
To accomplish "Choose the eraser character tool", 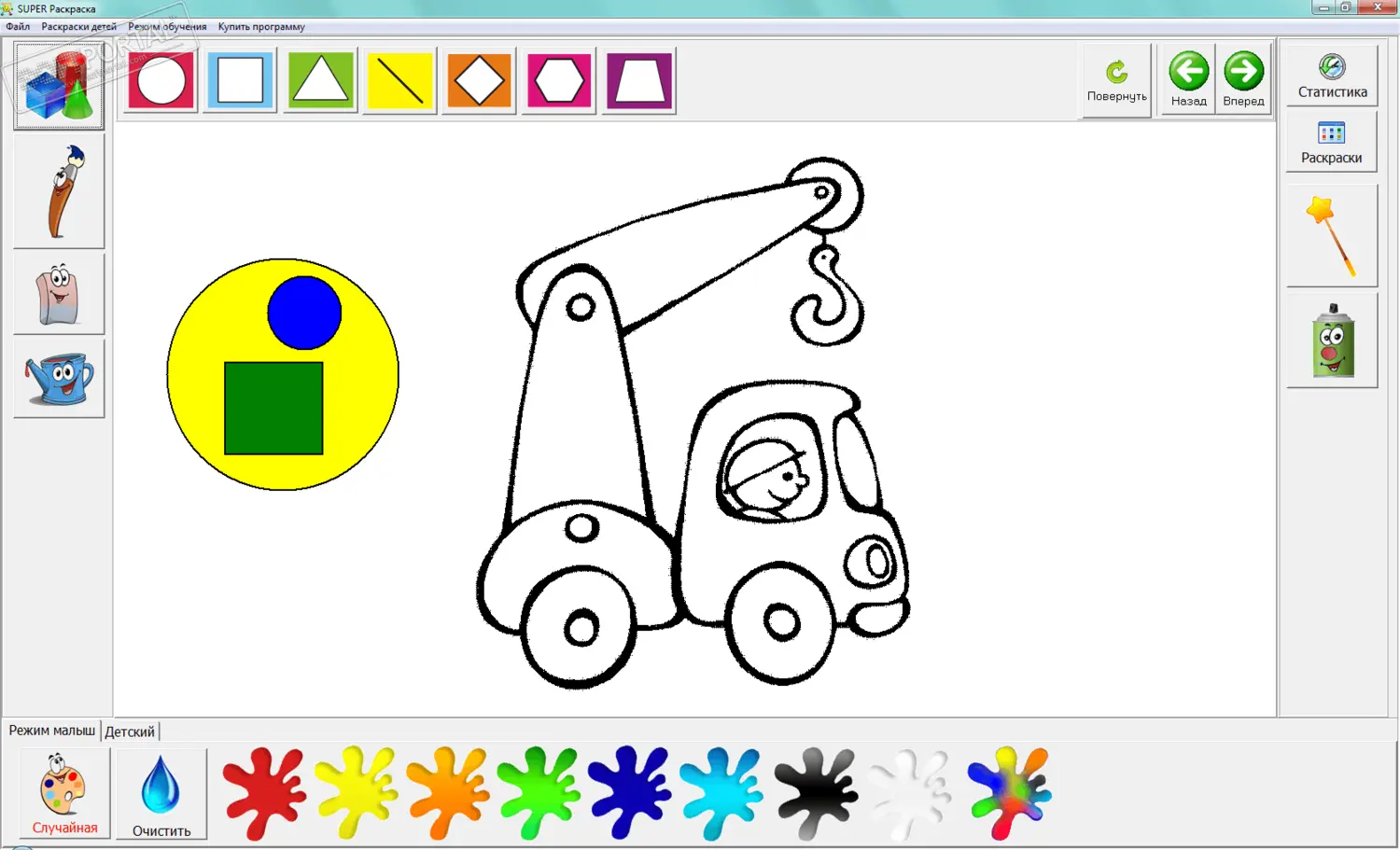I will click(x=59, y=294).
